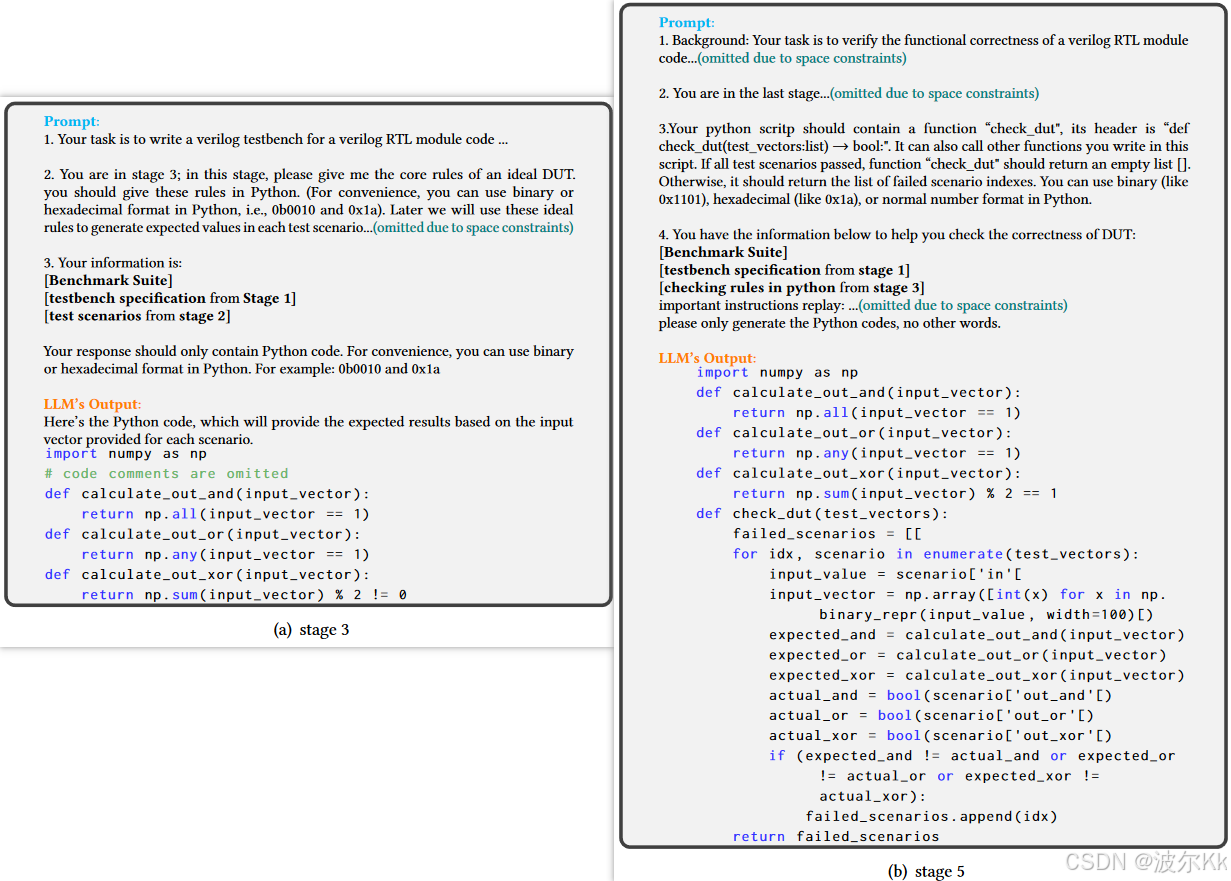Click the "binary_repr(input_value, width=100)[)" line

tap(986, 614)
